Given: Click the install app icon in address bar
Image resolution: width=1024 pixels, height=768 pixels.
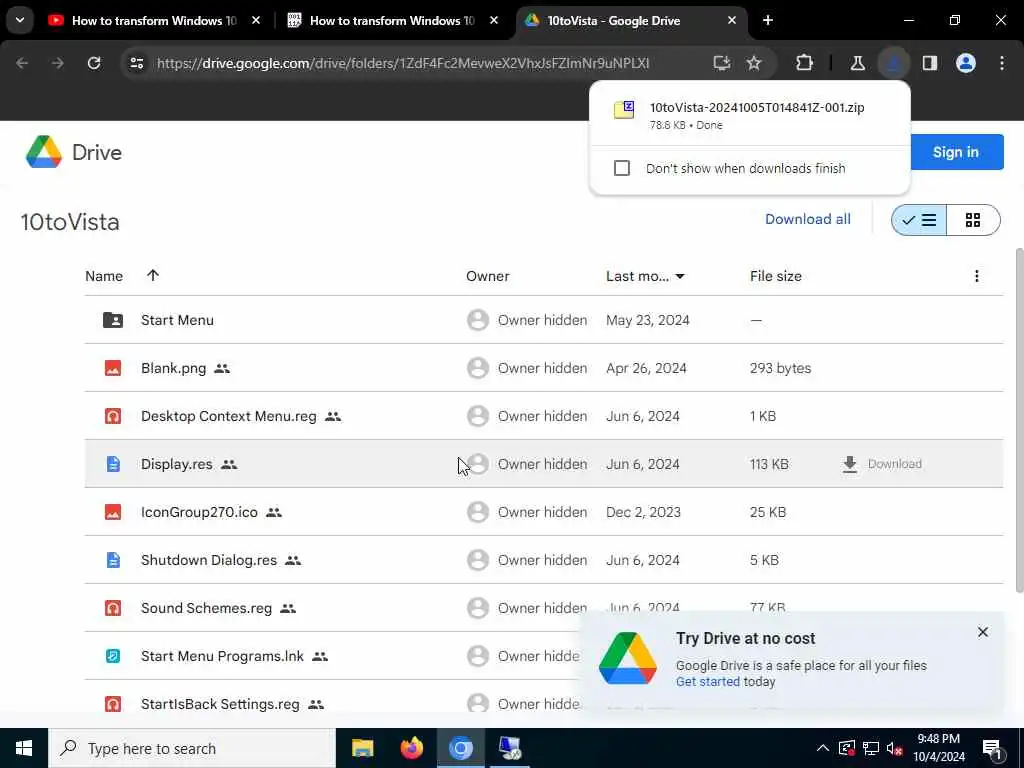Looking at the screenshot, I should point(722,63).
